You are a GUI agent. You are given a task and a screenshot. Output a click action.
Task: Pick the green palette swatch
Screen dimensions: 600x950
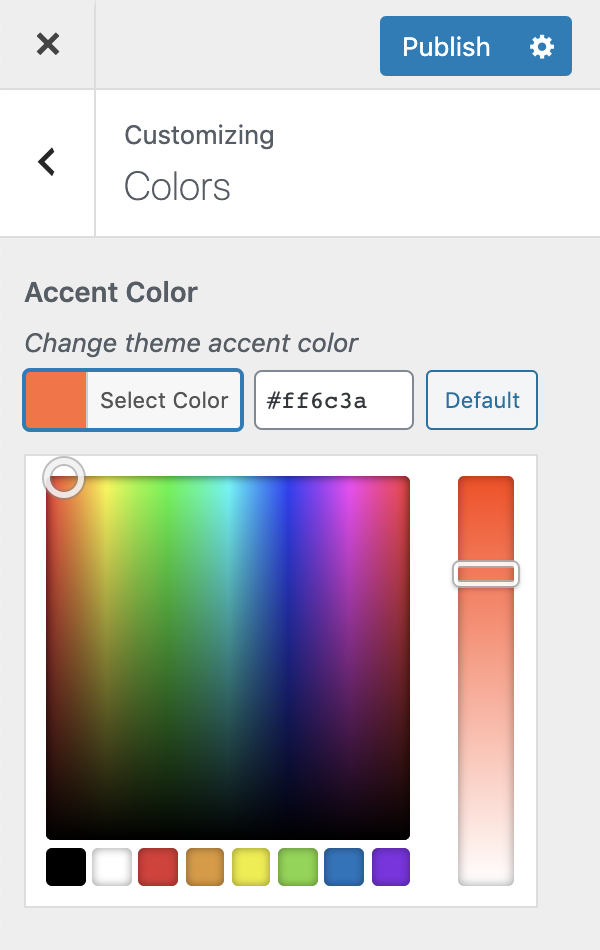tap(298, 867)
